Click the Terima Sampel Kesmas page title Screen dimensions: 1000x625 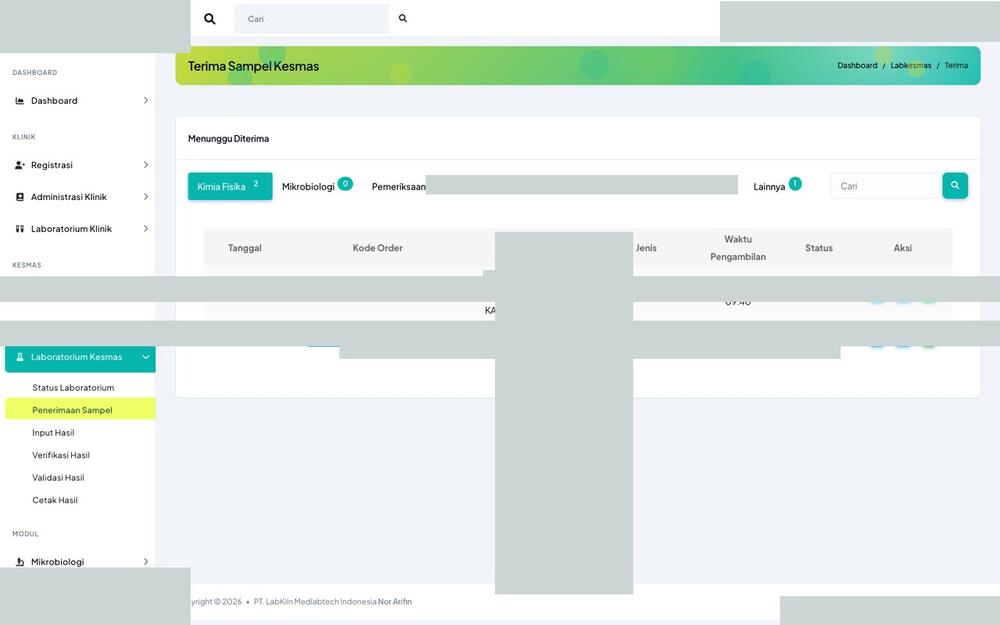pos(253,66)
